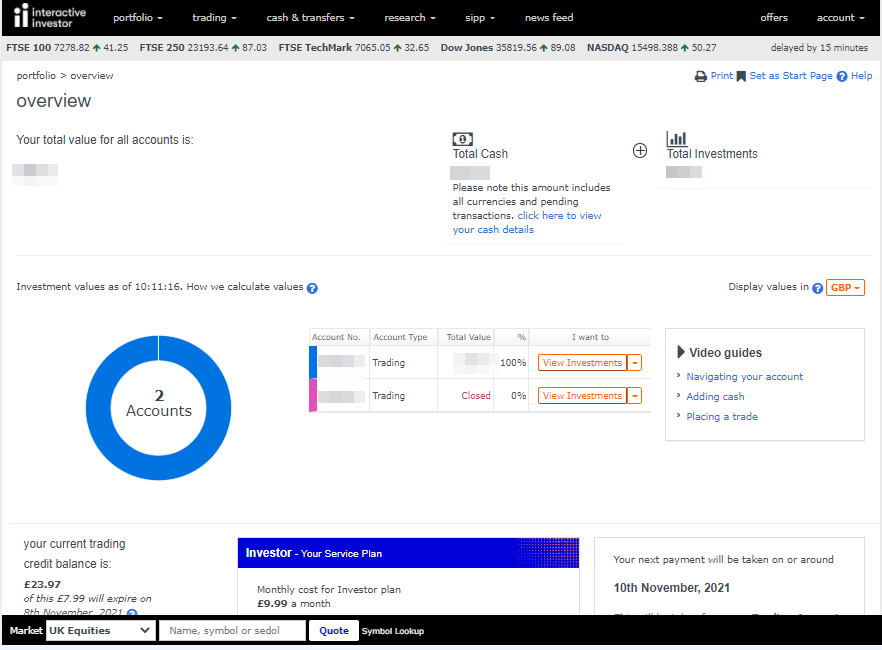Open the research menu
Viewport: 882px width, 650px height.
[410, 18]
